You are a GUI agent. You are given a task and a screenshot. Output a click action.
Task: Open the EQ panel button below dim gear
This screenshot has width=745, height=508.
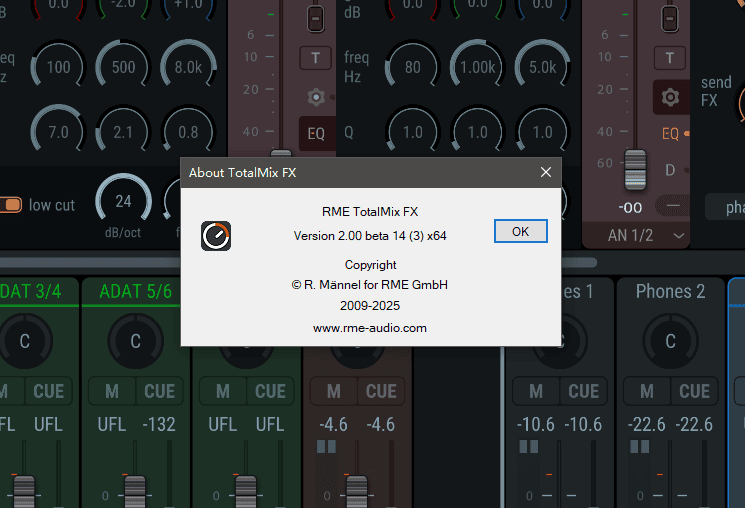click(x=316, y=132)
